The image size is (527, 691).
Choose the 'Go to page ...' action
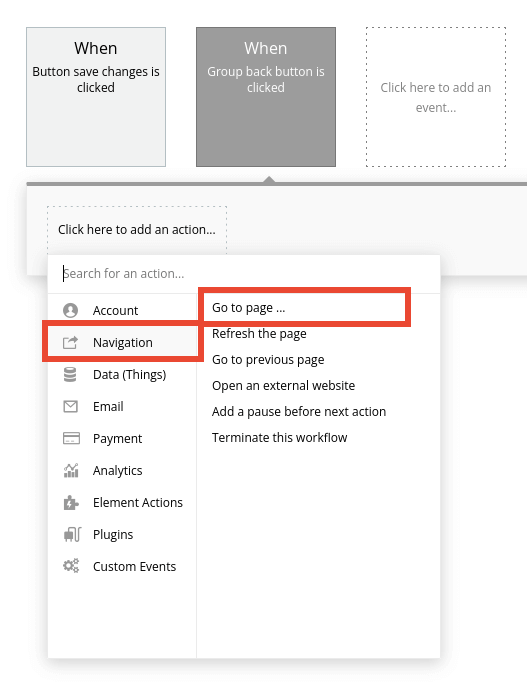coord(249,308)
